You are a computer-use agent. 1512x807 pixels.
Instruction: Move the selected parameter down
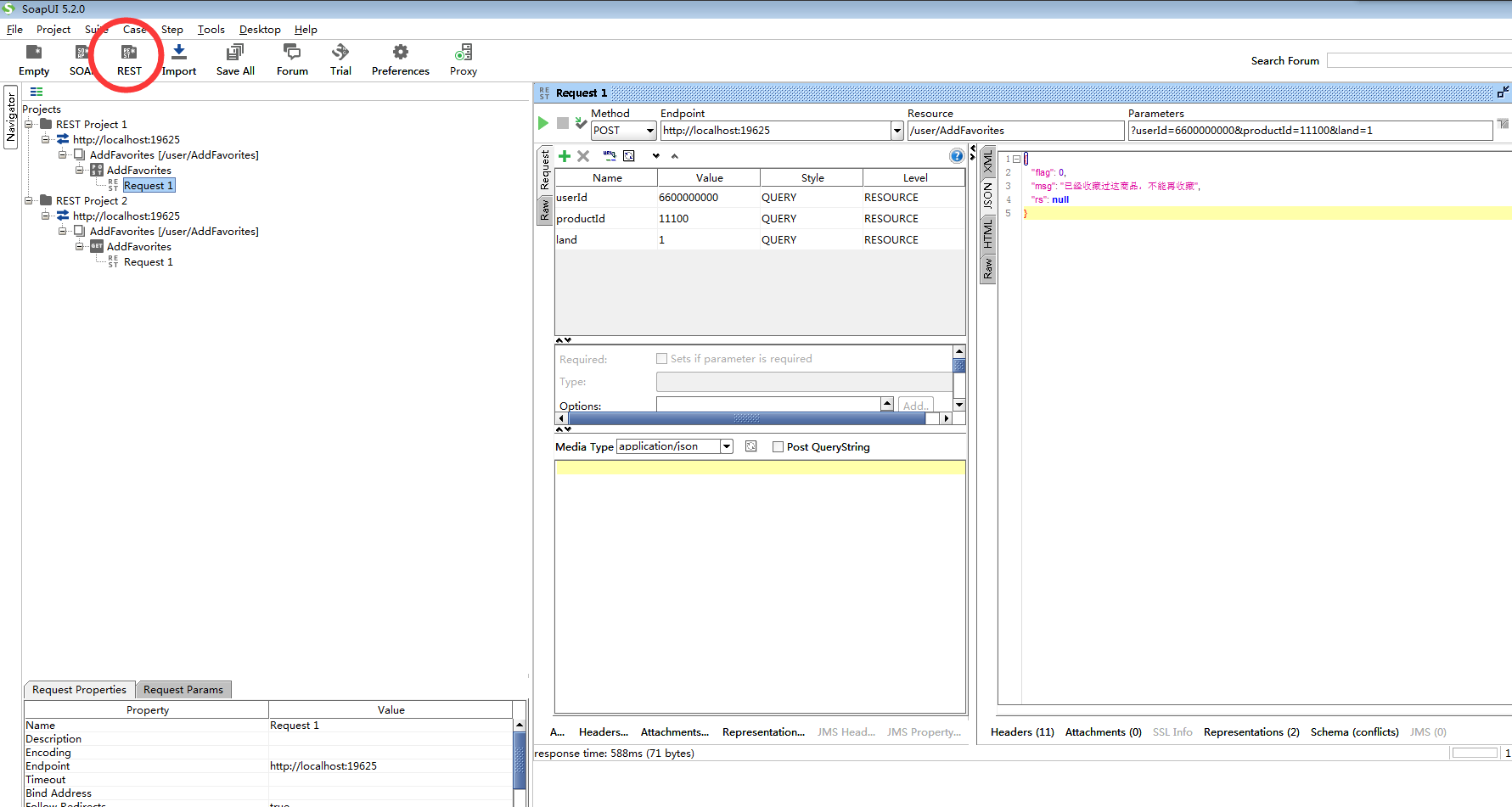click(655, 156)
